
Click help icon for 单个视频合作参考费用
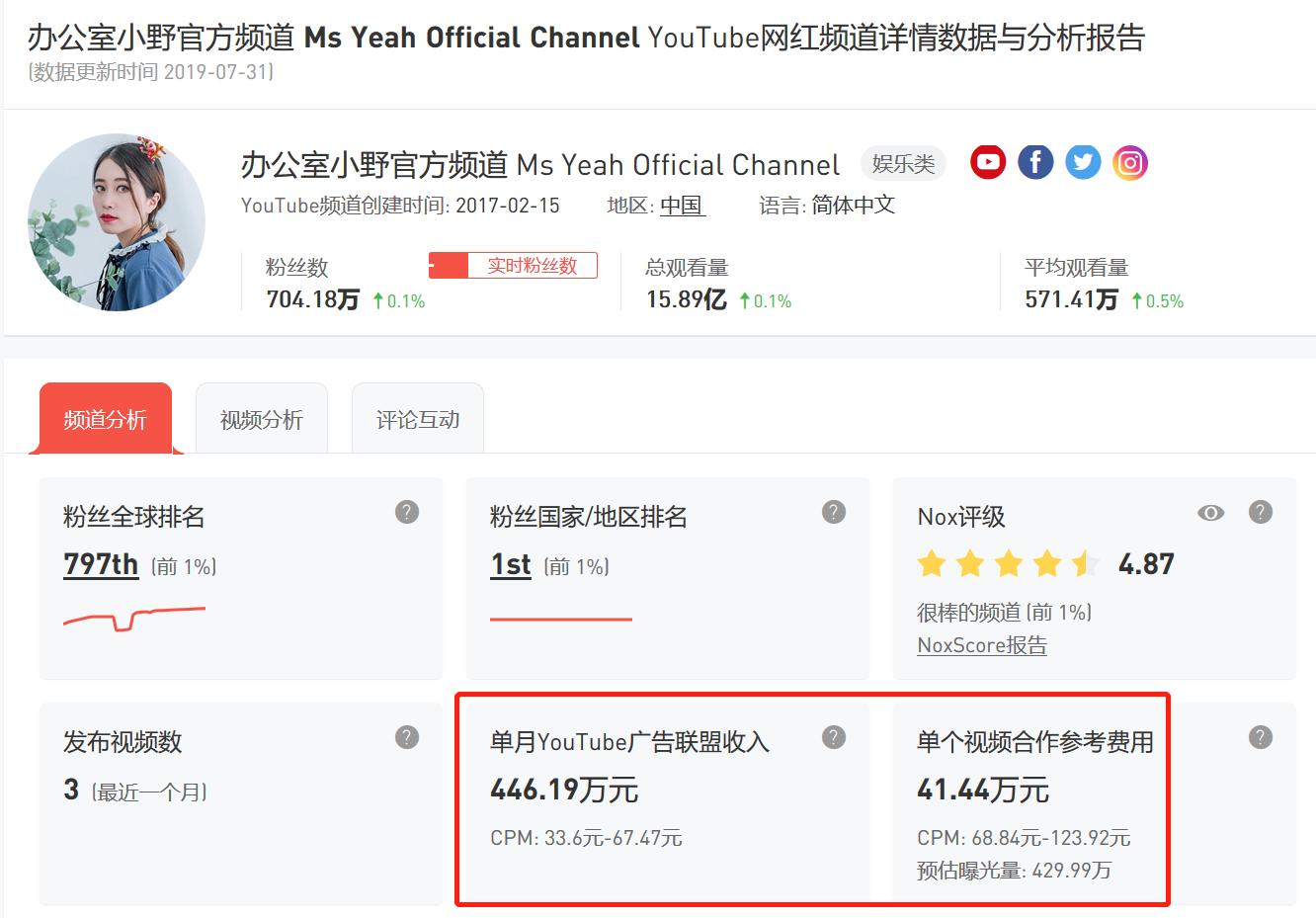pyautogui.click(x=1261, y=737)
